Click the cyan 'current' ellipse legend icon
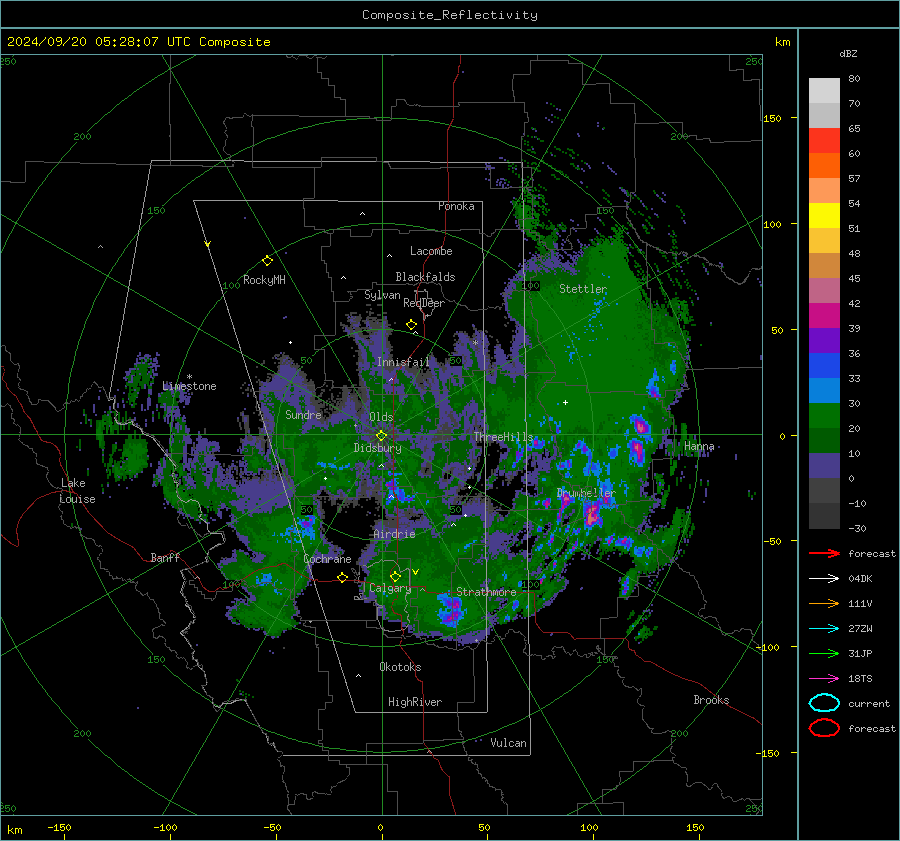 coord(824,703)
